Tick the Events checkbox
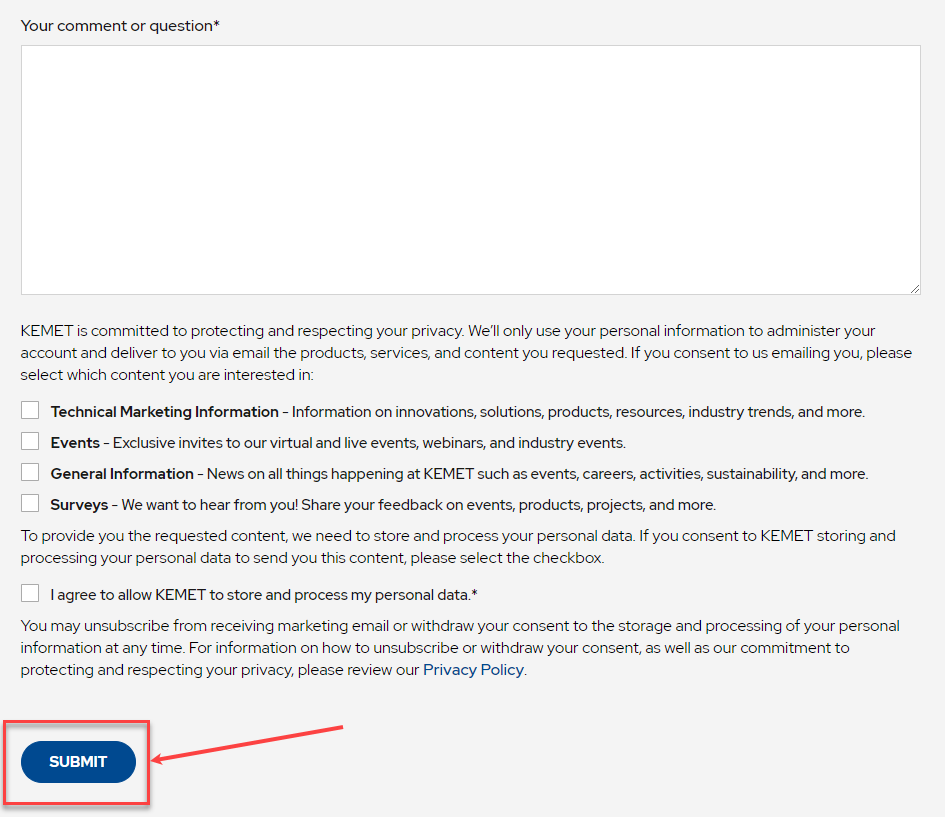The height and width of the screenshot is (817, 945). (x=30, y=441)
